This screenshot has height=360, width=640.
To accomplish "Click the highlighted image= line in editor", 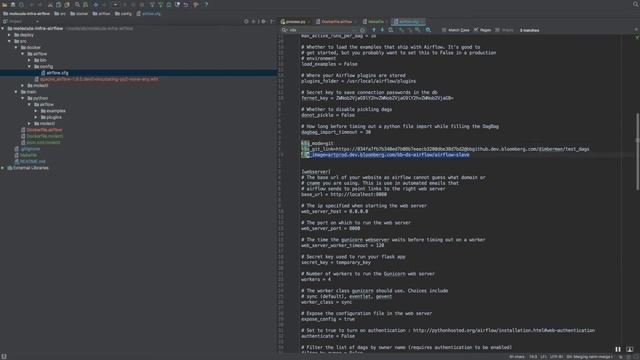I will tap(385, 155).
